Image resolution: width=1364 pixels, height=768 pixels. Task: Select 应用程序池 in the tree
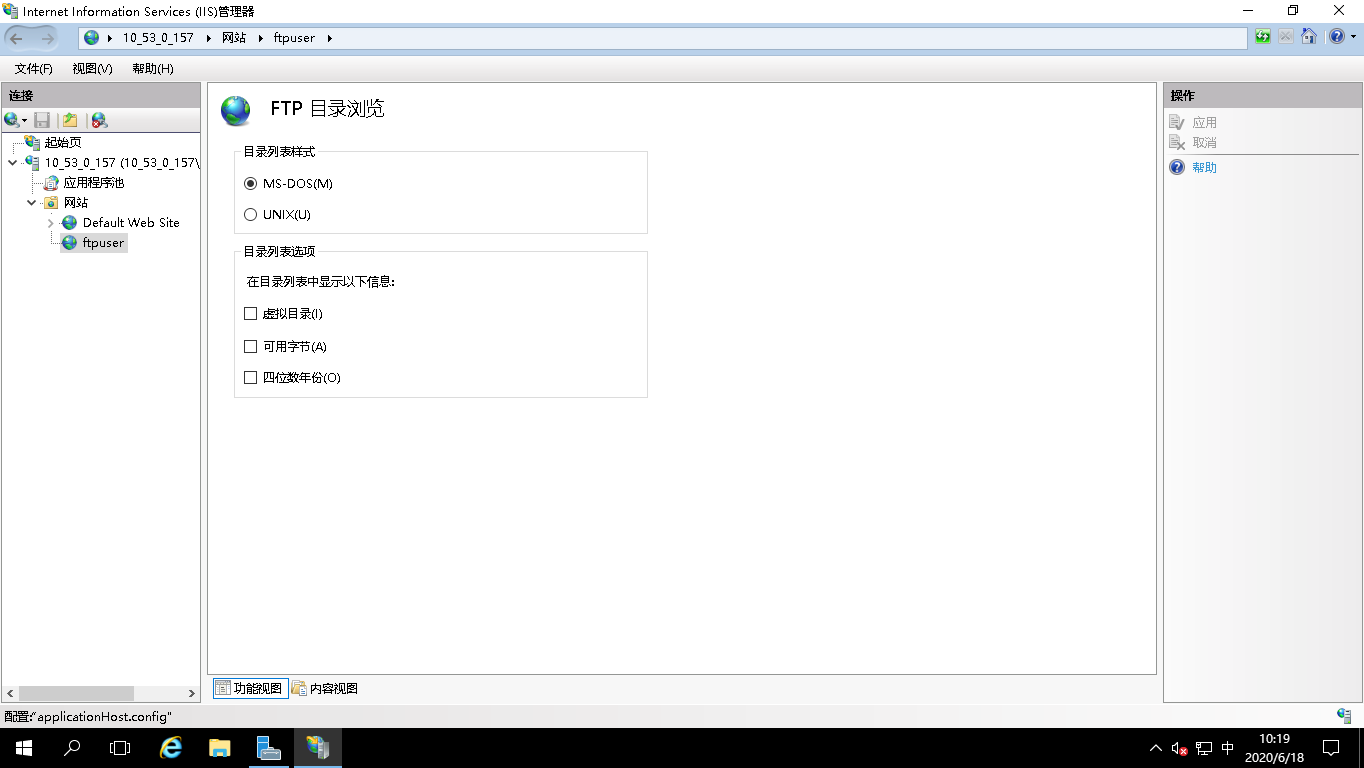tap(94, 183)
